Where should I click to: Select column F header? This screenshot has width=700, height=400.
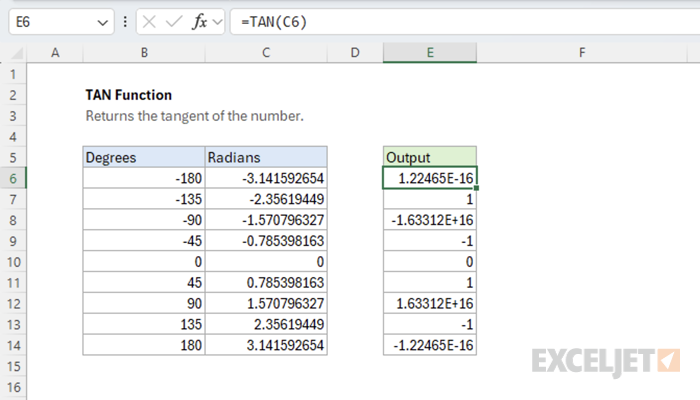pyautogui.click(x=582, y=53)
